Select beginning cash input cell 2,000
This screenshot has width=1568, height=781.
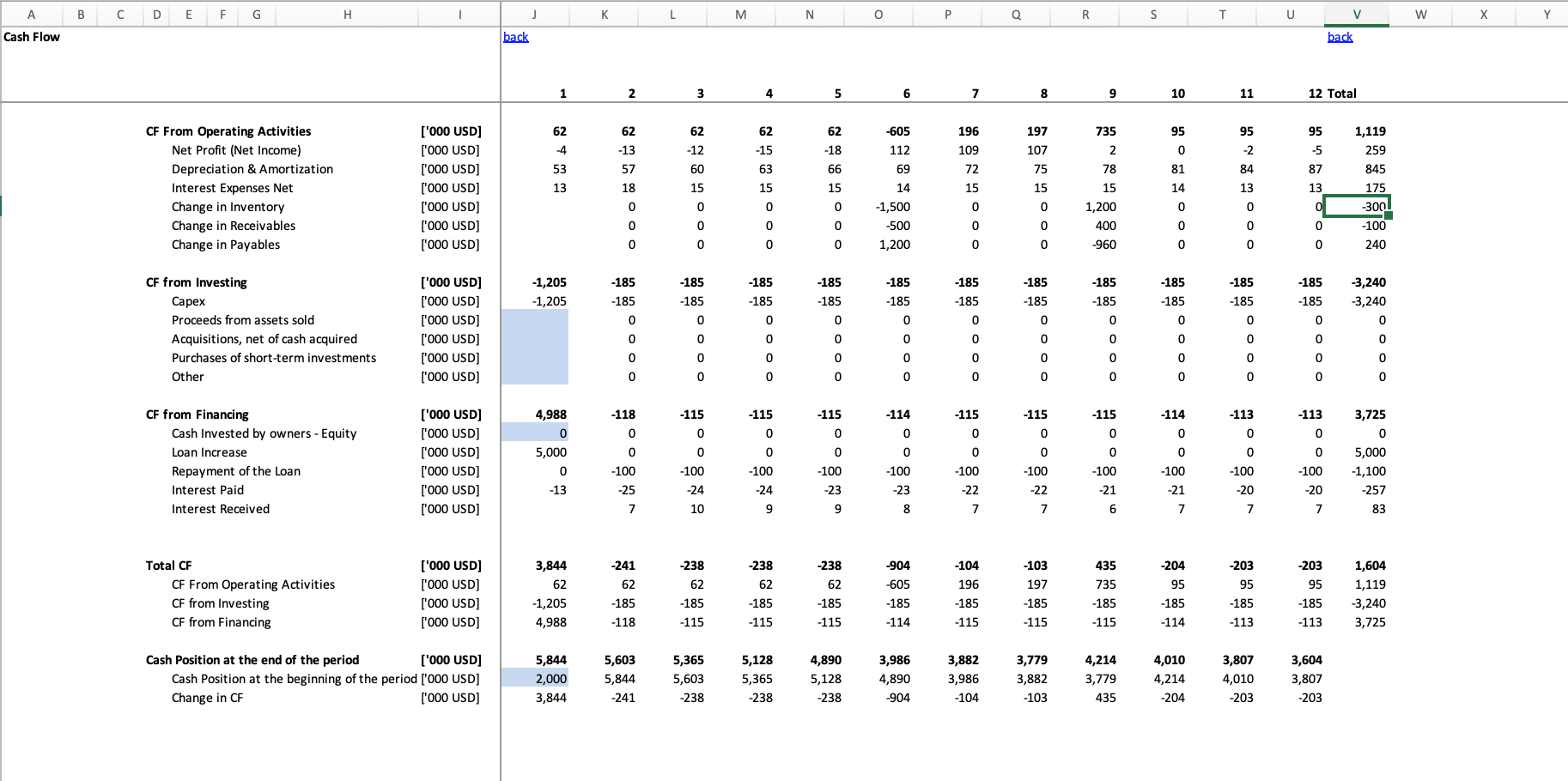tap(534, 679)
